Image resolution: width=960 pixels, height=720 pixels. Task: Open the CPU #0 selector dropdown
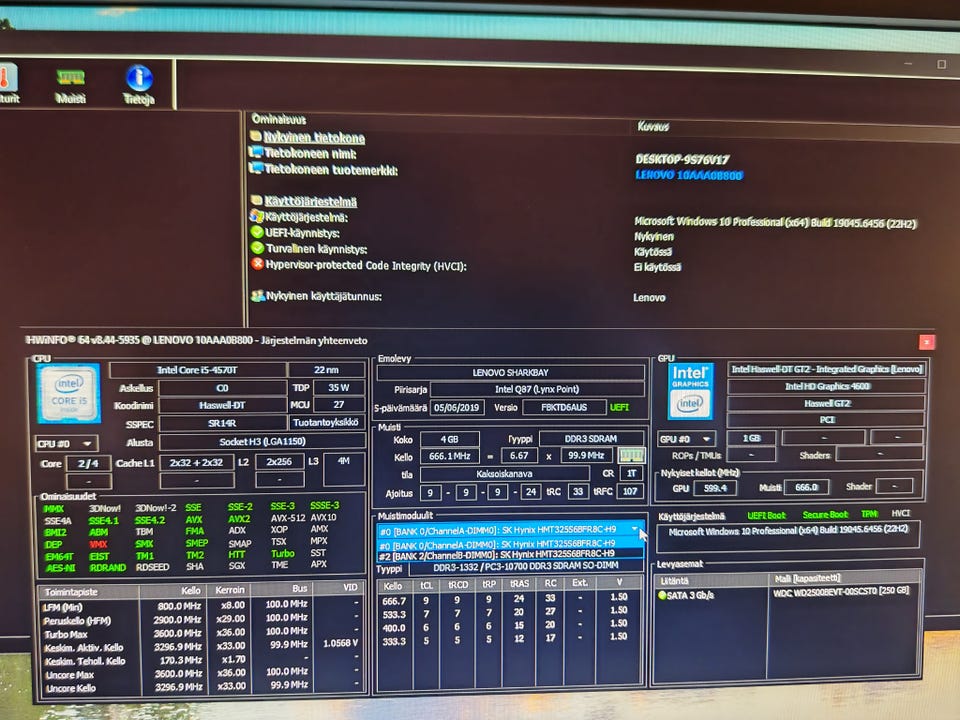click(x=66, y=443)
